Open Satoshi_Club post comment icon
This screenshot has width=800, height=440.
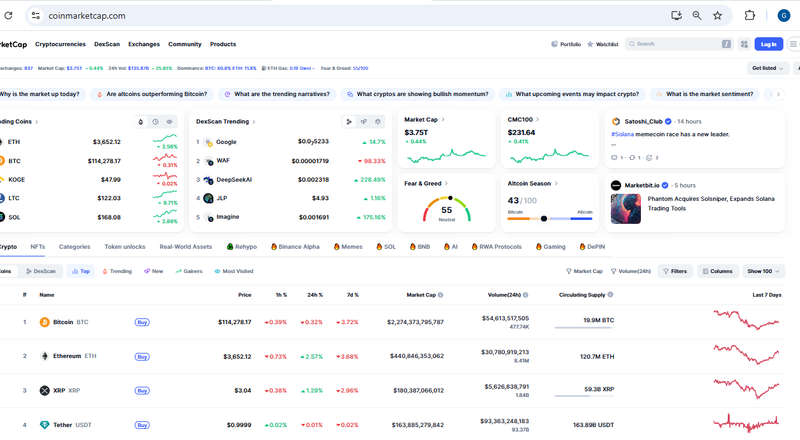point(614,158)
